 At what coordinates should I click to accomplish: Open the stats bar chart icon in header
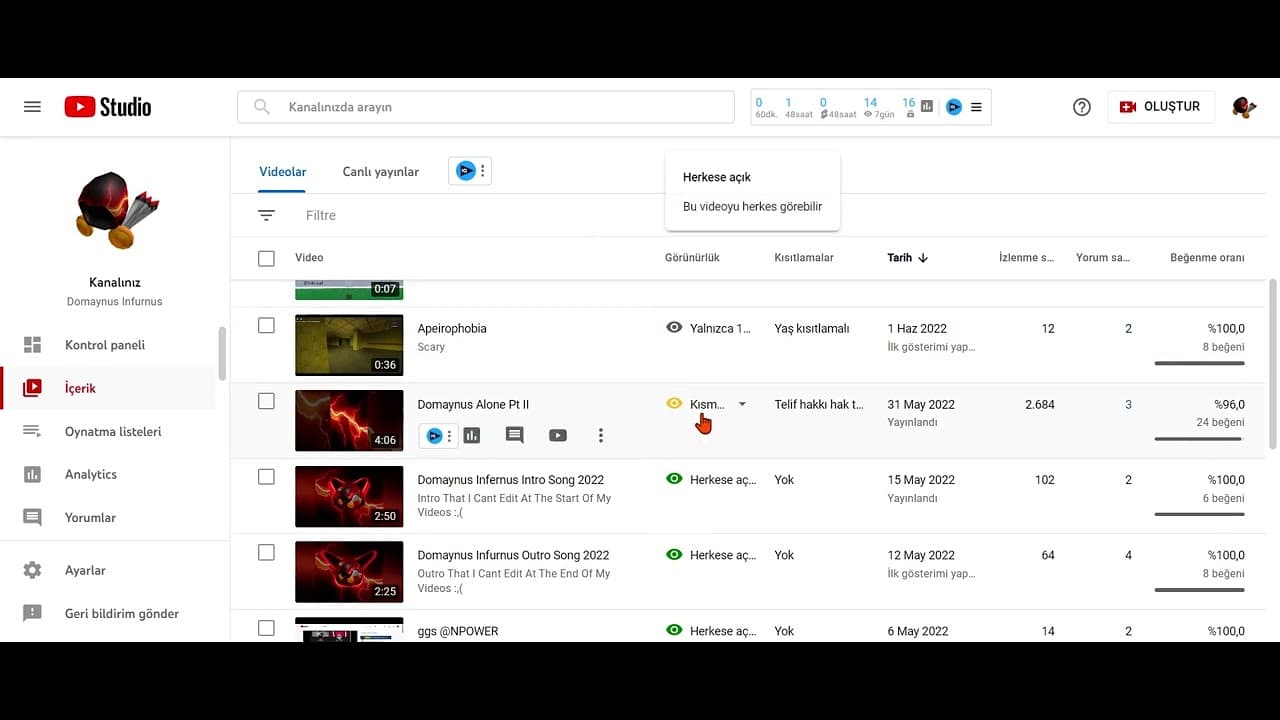click(927, 106)
